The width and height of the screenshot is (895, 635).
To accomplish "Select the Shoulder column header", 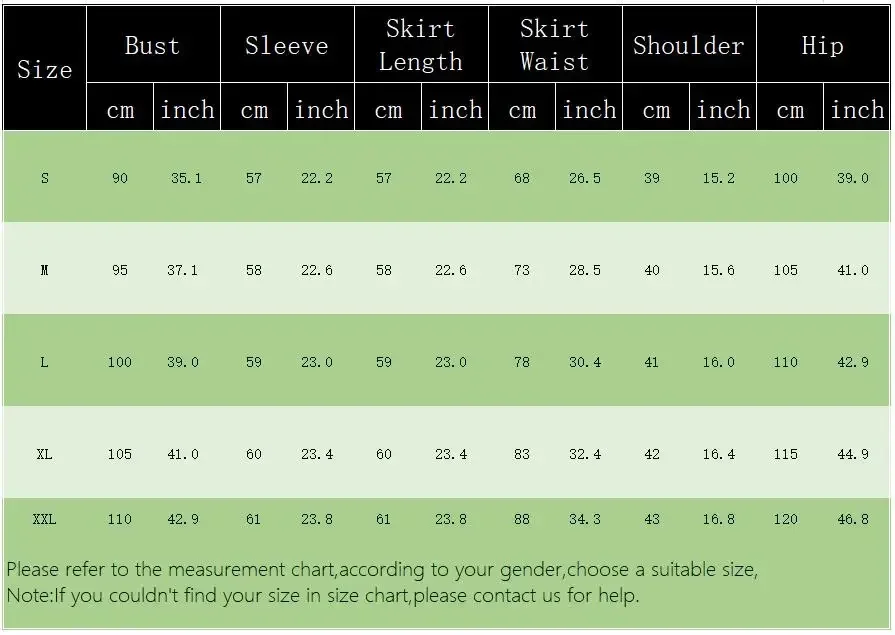I will (x=689, y=45).
